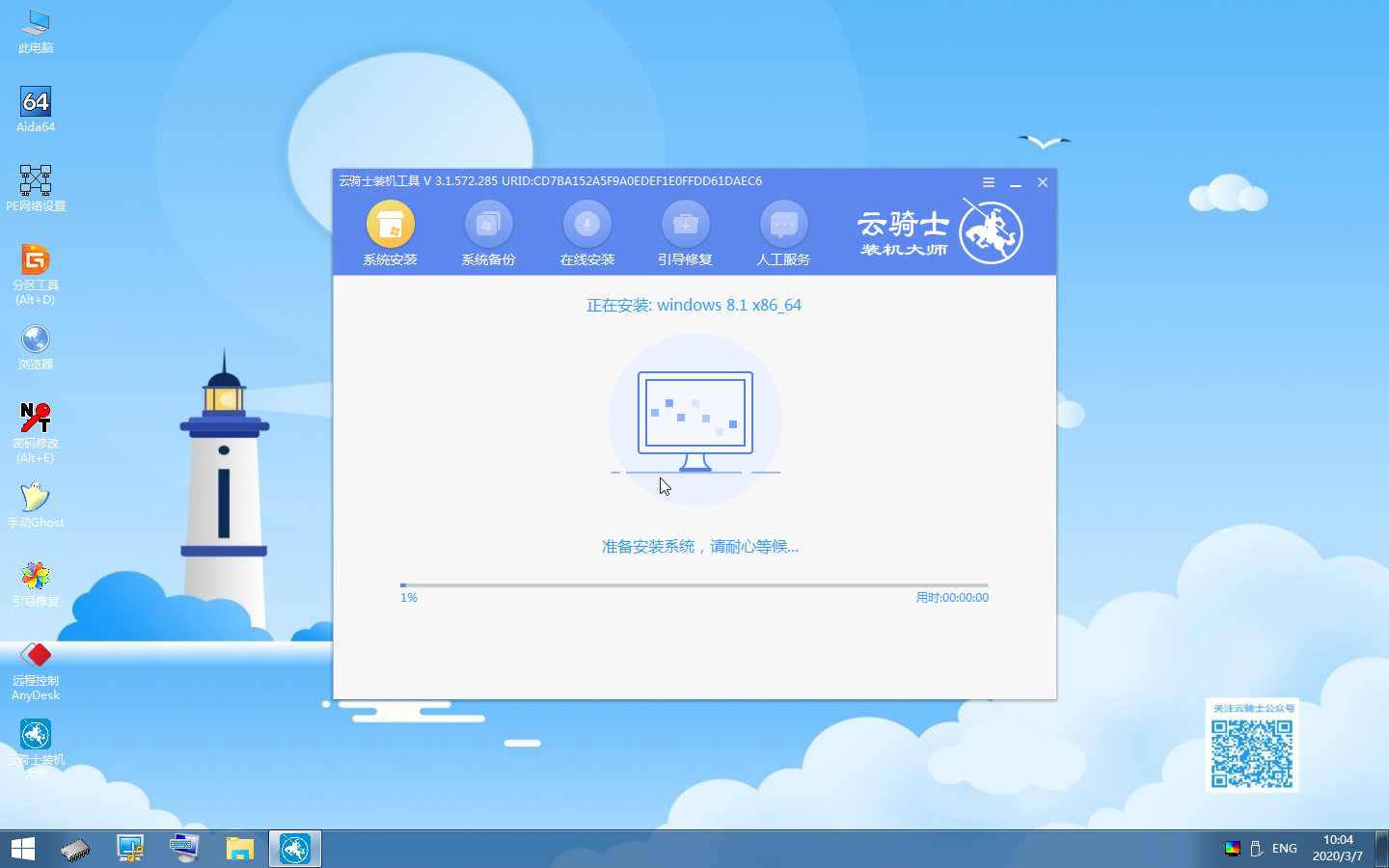Open the Windows Start button

(x=23, y=849)
